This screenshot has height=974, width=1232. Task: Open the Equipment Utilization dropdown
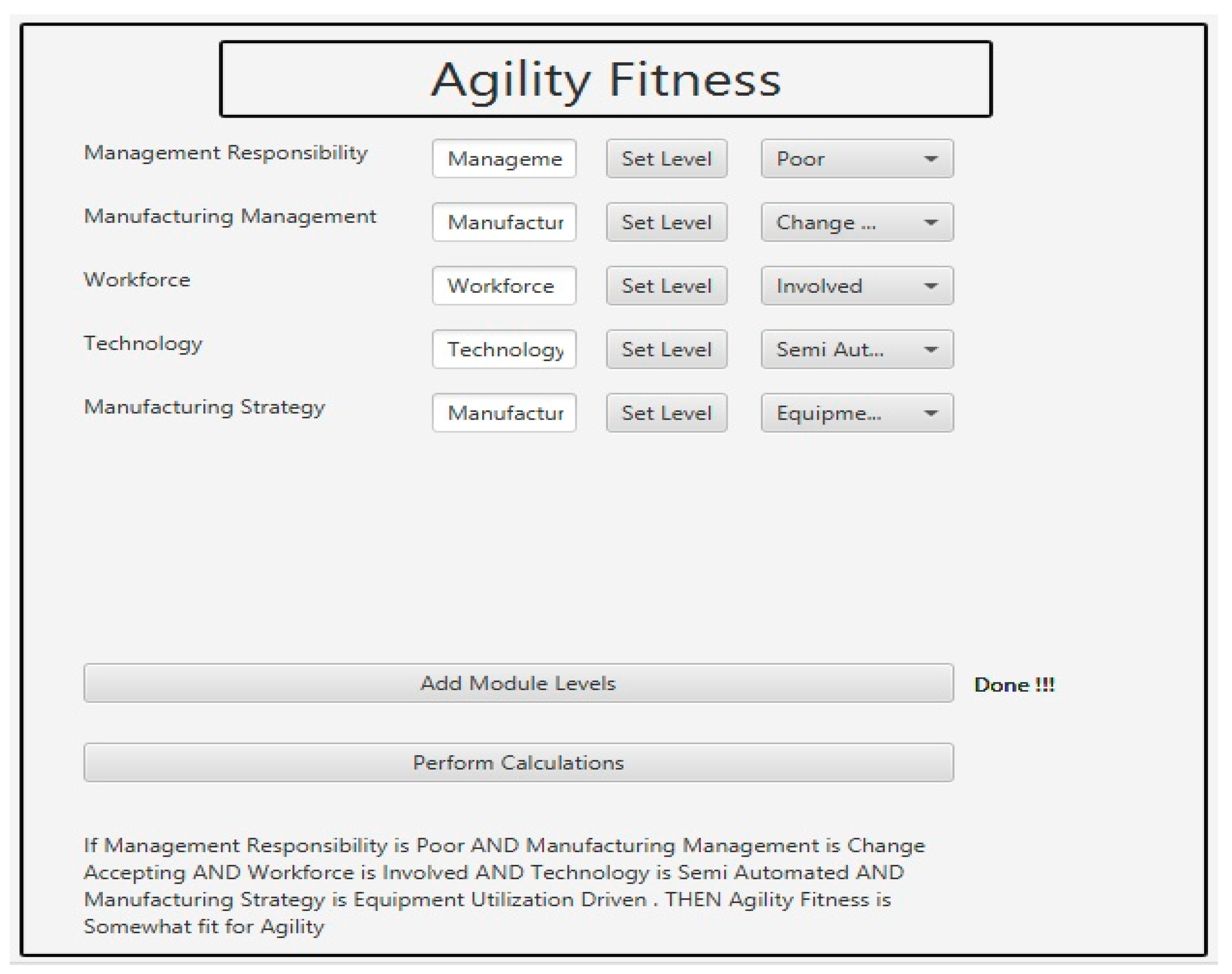pos(856,412)
